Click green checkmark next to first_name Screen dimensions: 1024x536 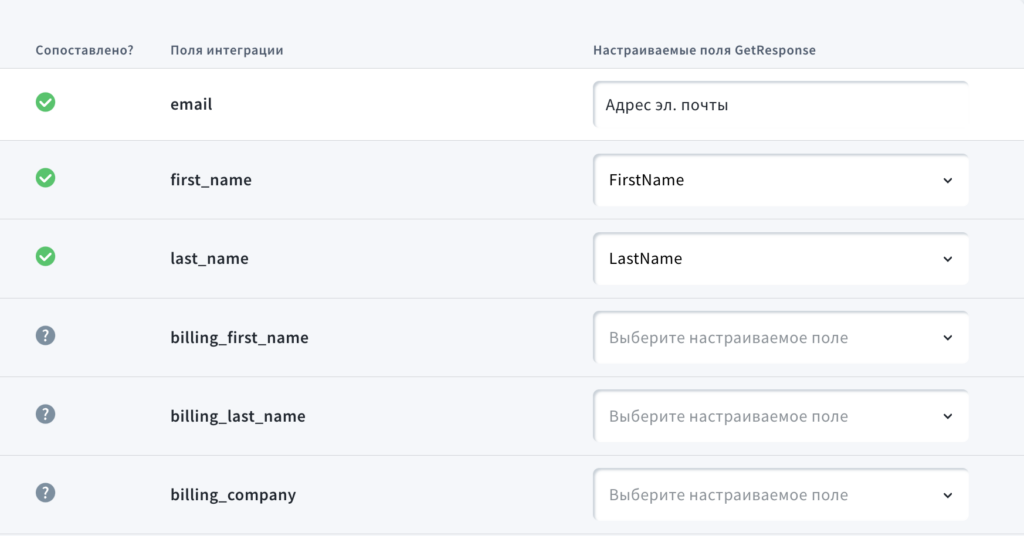[x=45, y=178]
